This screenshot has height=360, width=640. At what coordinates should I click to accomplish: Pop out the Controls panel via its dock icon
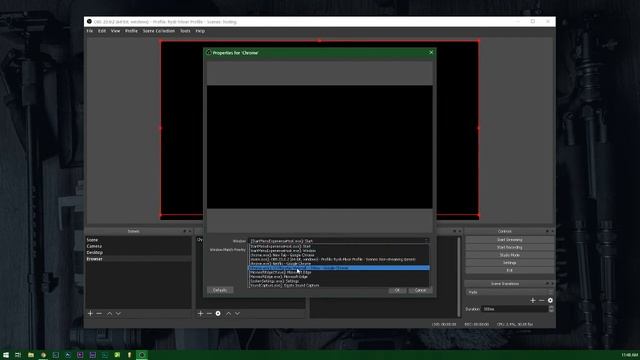tap(547, 231)
